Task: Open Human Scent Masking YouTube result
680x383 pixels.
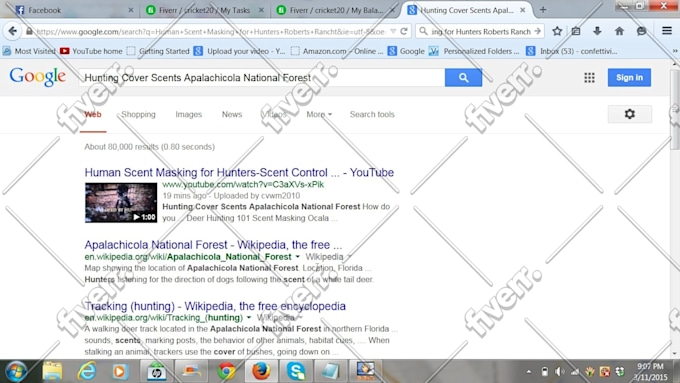Action: click(239, 172)
